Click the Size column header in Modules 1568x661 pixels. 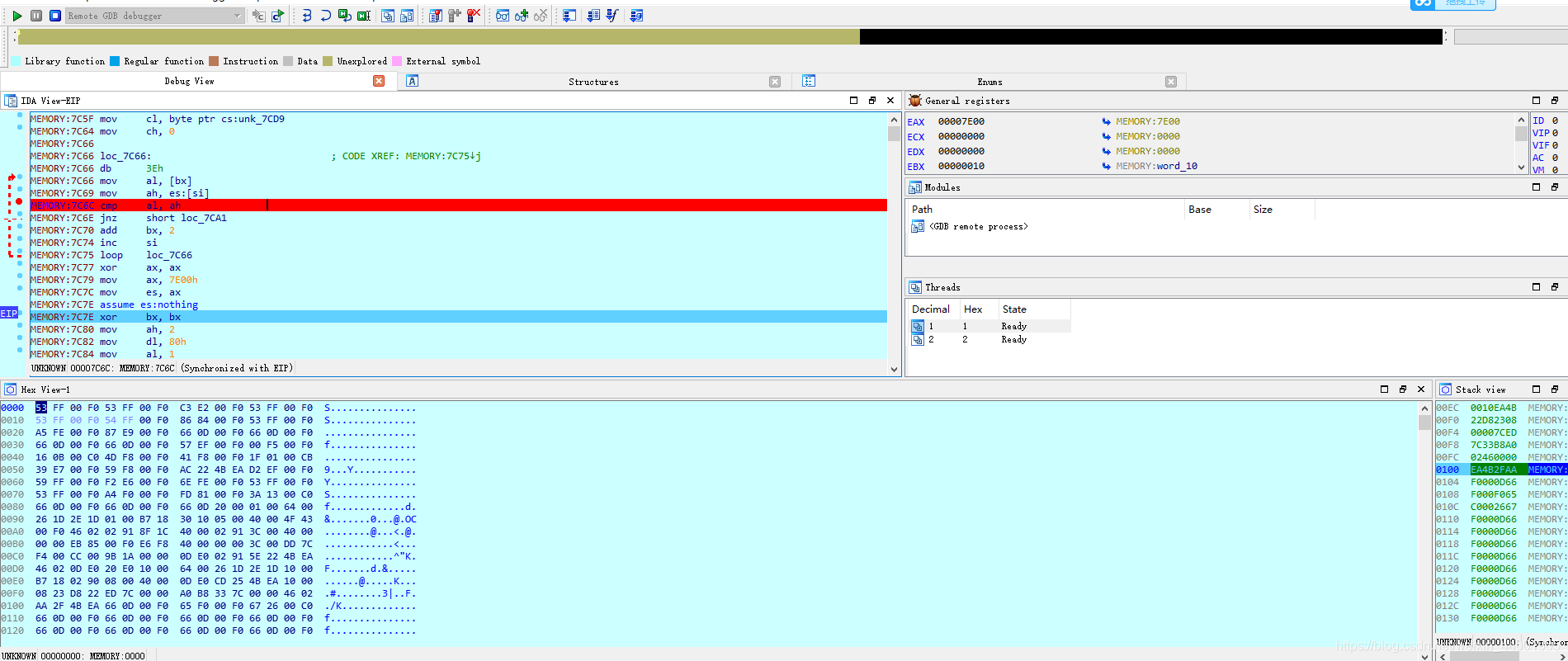(1282, 210)
